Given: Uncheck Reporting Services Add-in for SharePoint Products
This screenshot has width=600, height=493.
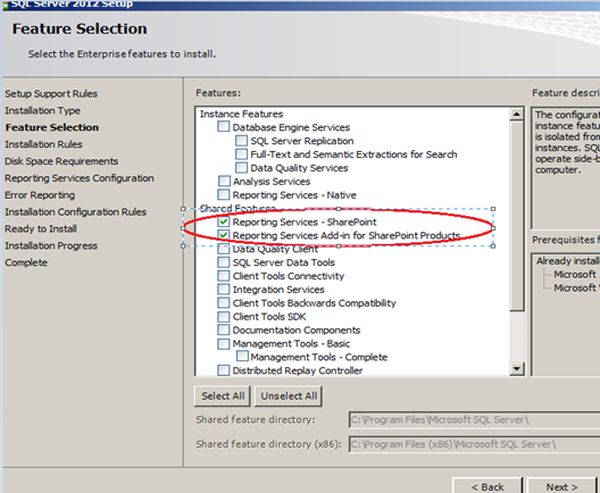Looking at the screenshot, I should (x=223, y=235).
